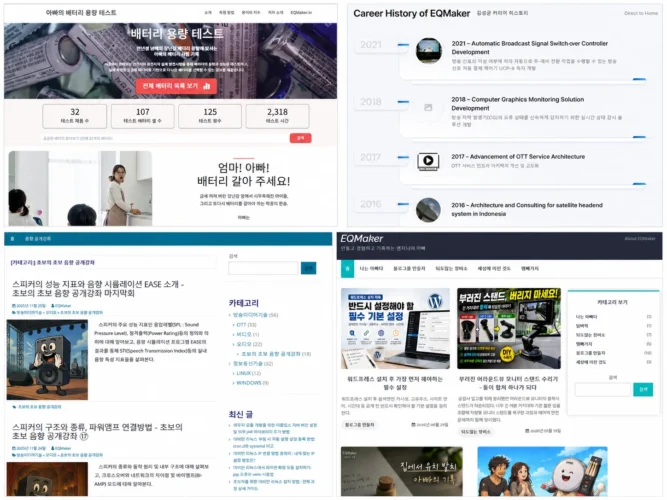
Task: Select the stat card showing 2,318
Action: (277, 116)
